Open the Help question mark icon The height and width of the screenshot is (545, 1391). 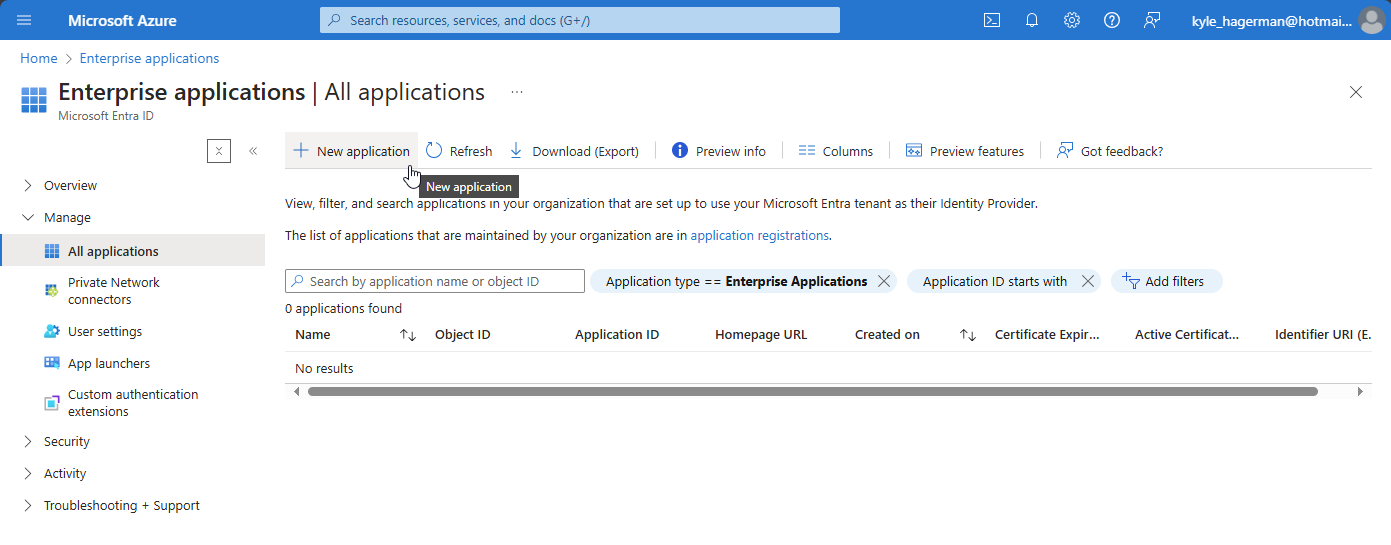tap(1112, 20)
